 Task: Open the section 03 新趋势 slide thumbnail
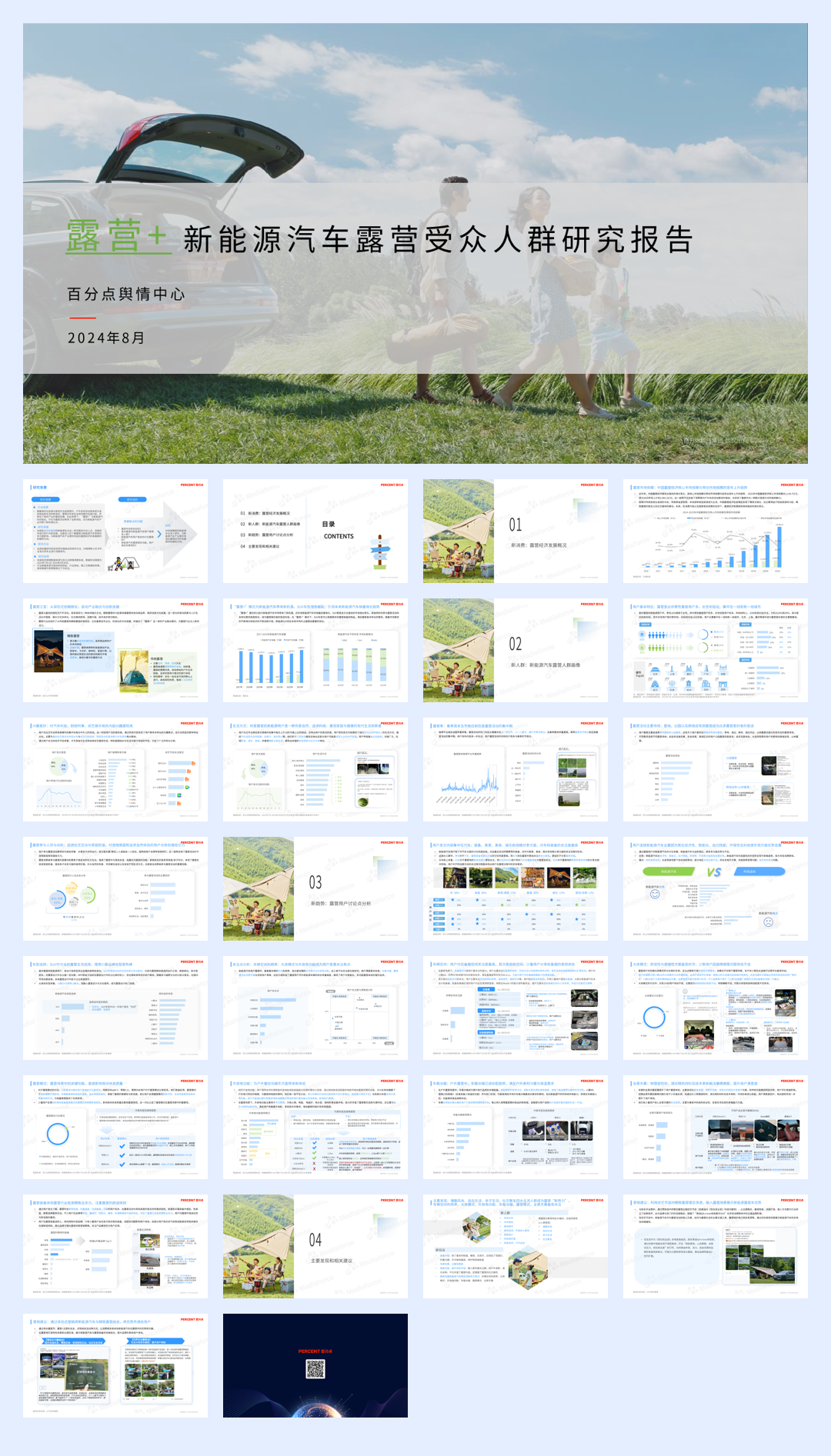(x=315, y=888)
